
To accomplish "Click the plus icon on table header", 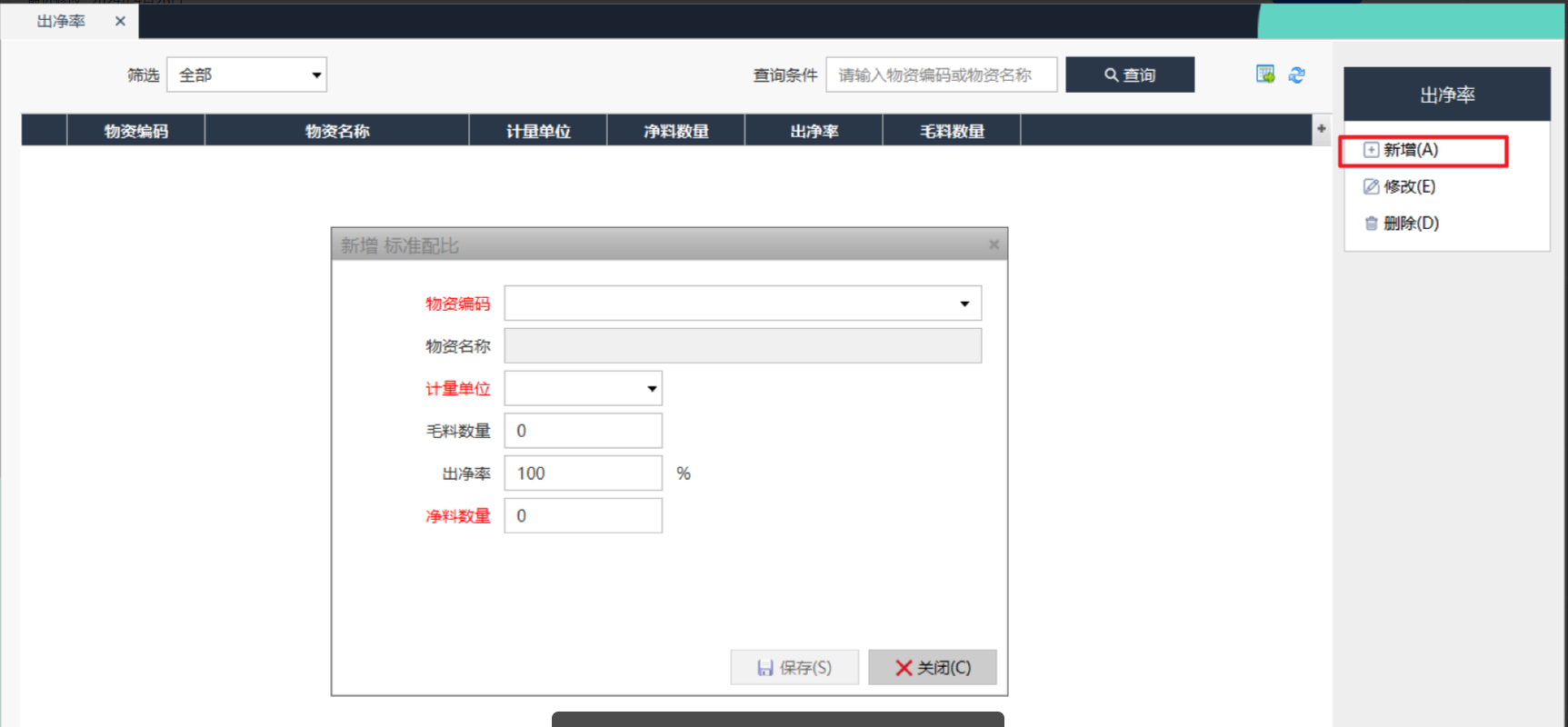I will pos(1321,129).
